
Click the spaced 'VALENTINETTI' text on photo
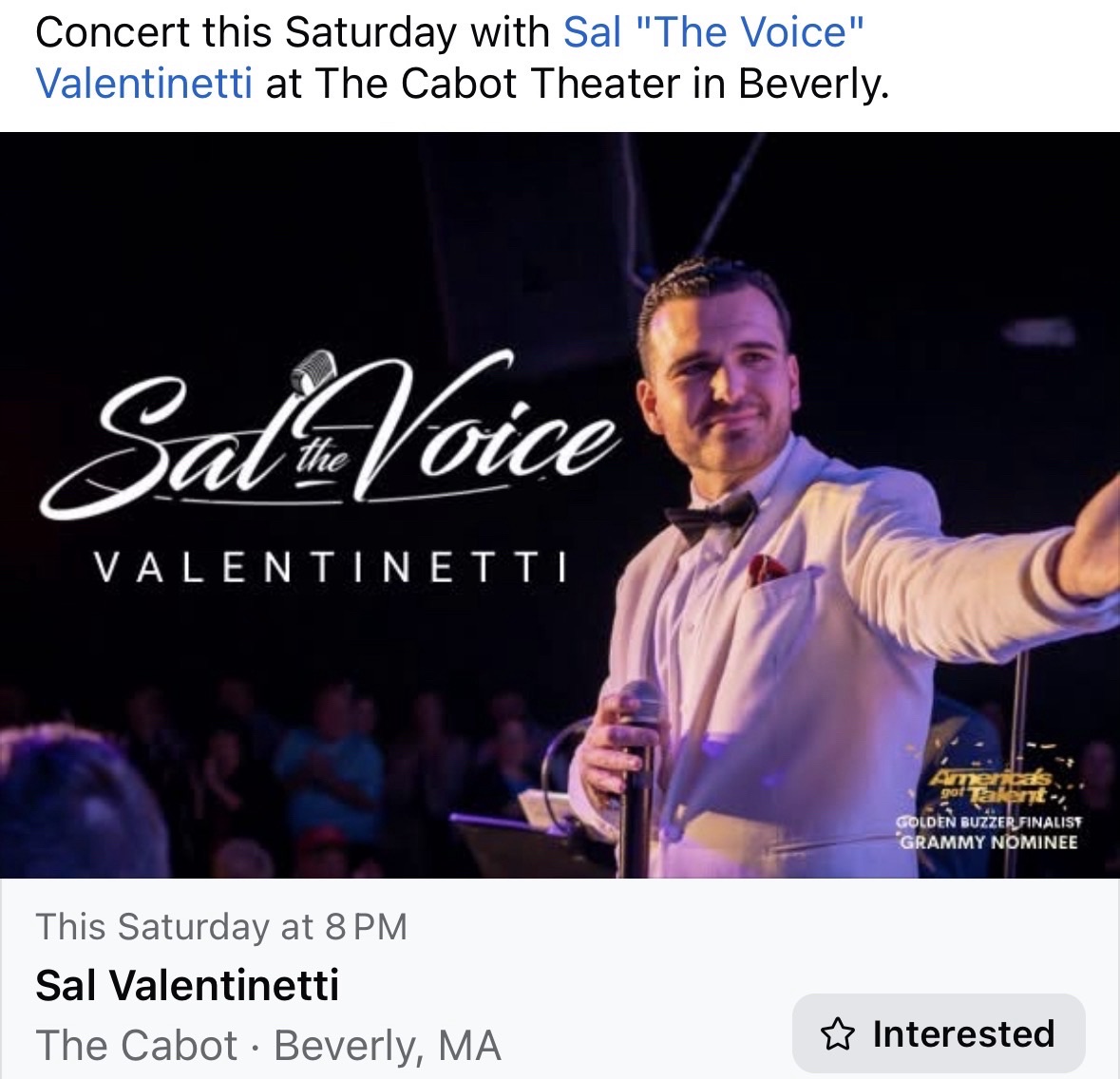(332, 568)
